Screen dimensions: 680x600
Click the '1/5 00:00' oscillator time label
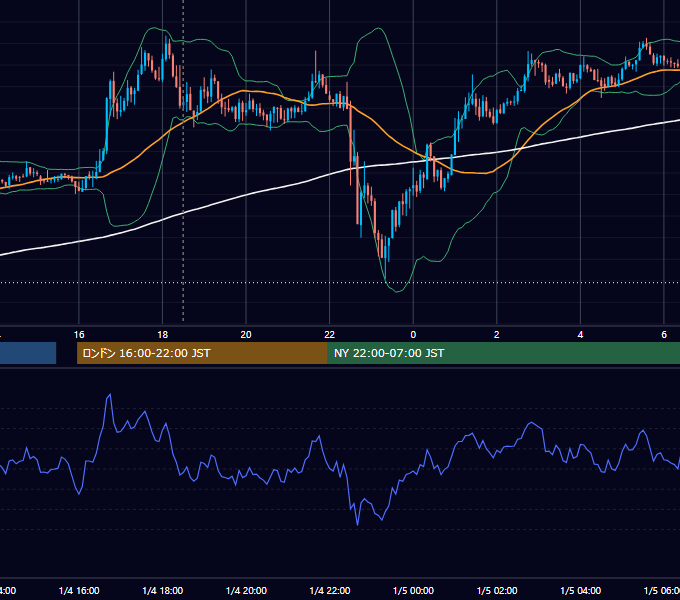(413, 591)
